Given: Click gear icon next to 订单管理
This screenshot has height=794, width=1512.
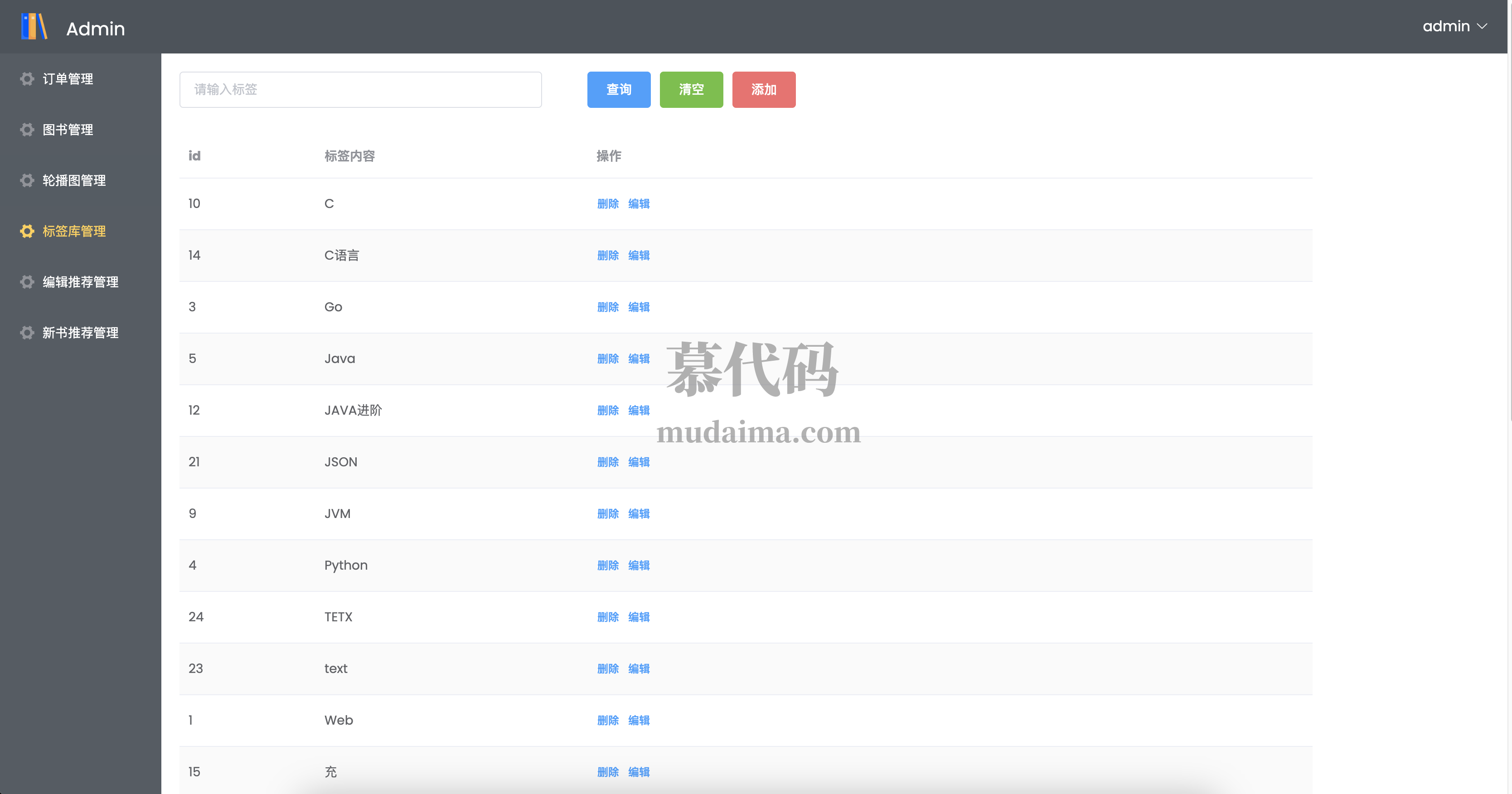Looking at the screenshot, I should point(27,79).
